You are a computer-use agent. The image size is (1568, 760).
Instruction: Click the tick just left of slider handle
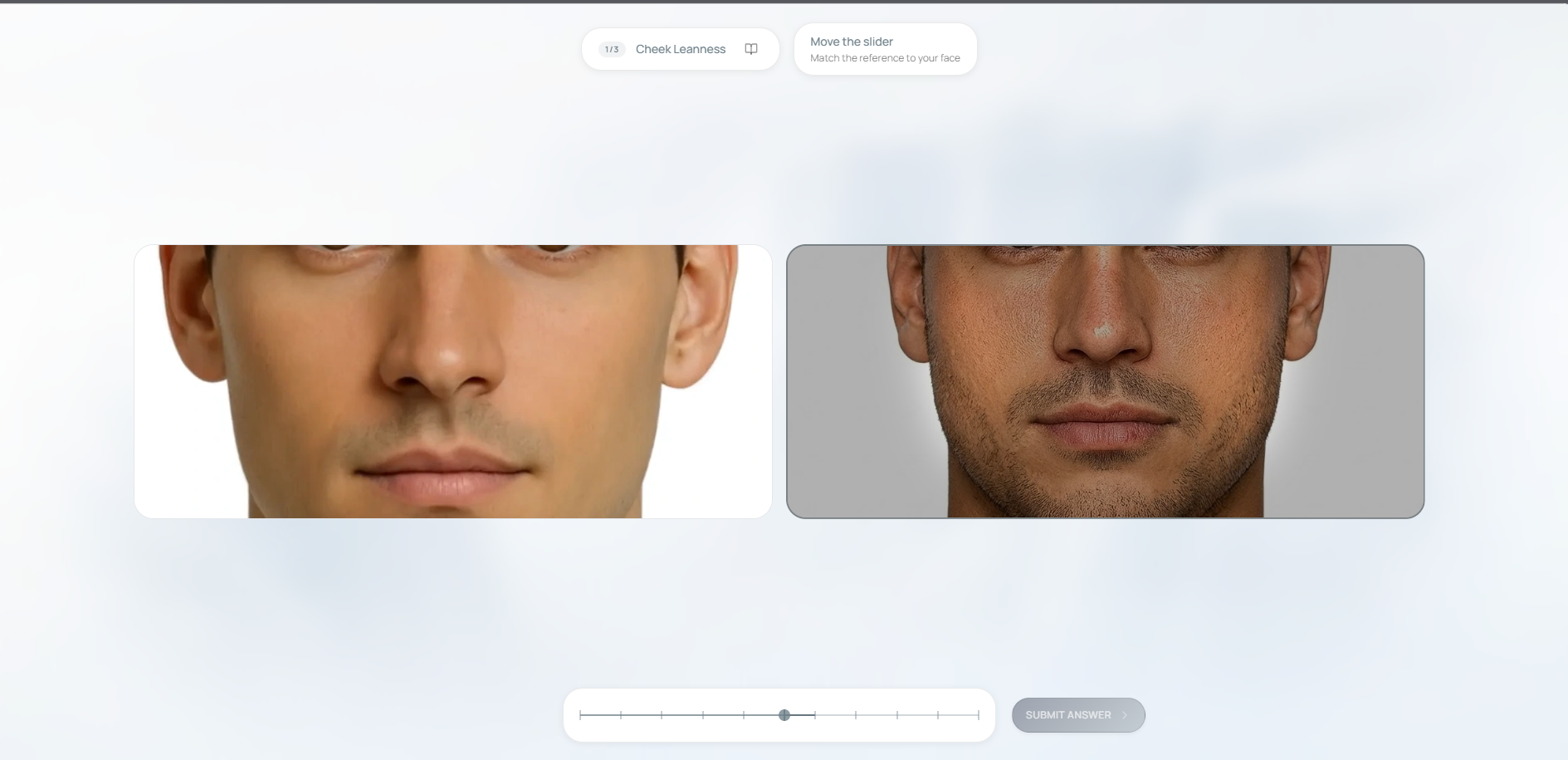[x=744, y=715]
